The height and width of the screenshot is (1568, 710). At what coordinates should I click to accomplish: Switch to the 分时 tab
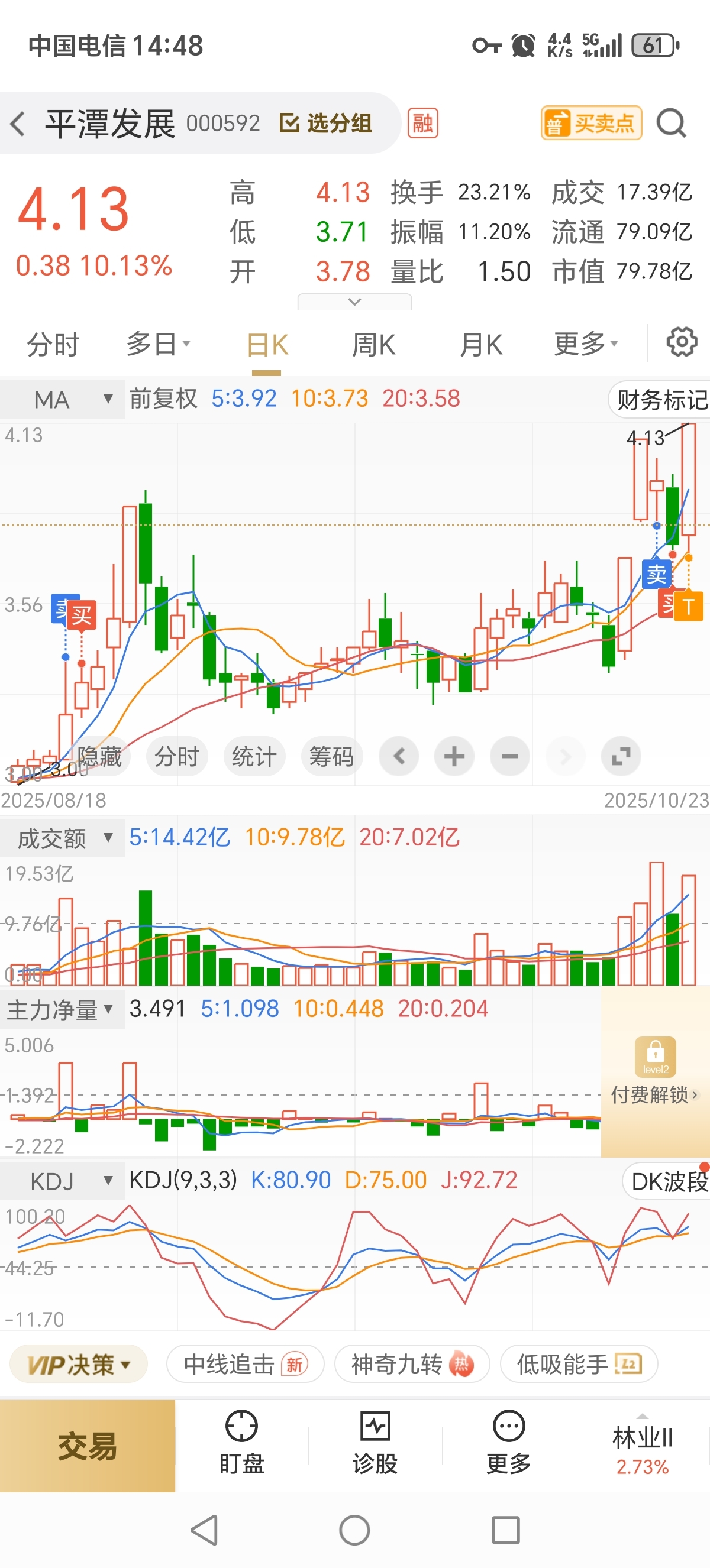(x=54, y=345)
